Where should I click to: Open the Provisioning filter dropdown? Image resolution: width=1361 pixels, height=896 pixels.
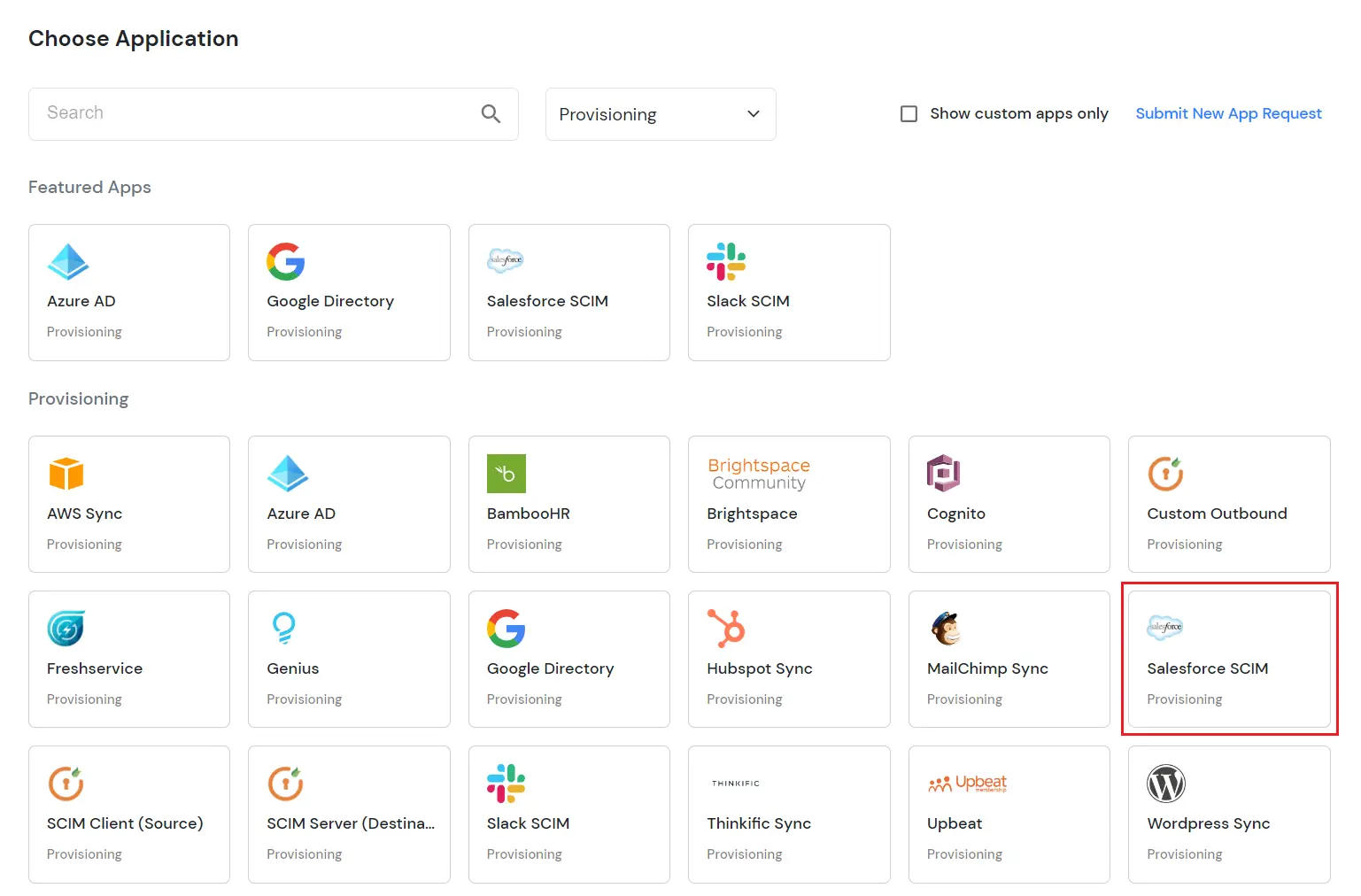pyautogui.click(x=661, y=113)
